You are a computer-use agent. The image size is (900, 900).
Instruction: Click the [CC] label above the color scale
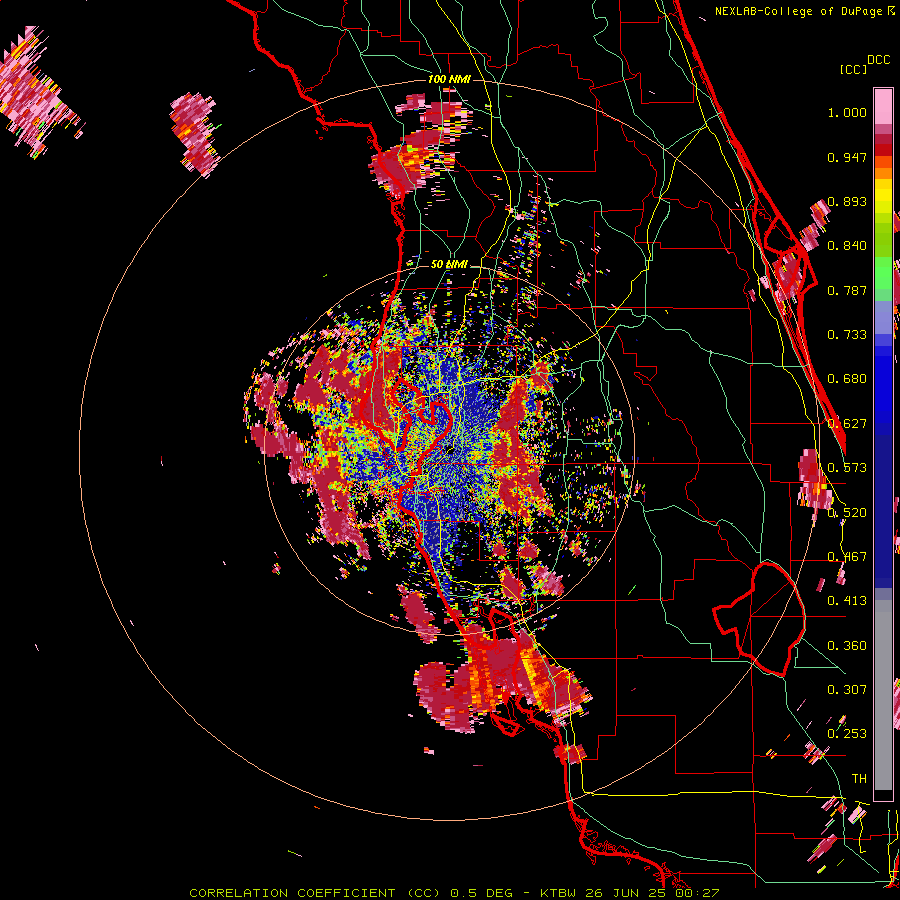click(x=854, y=69)
